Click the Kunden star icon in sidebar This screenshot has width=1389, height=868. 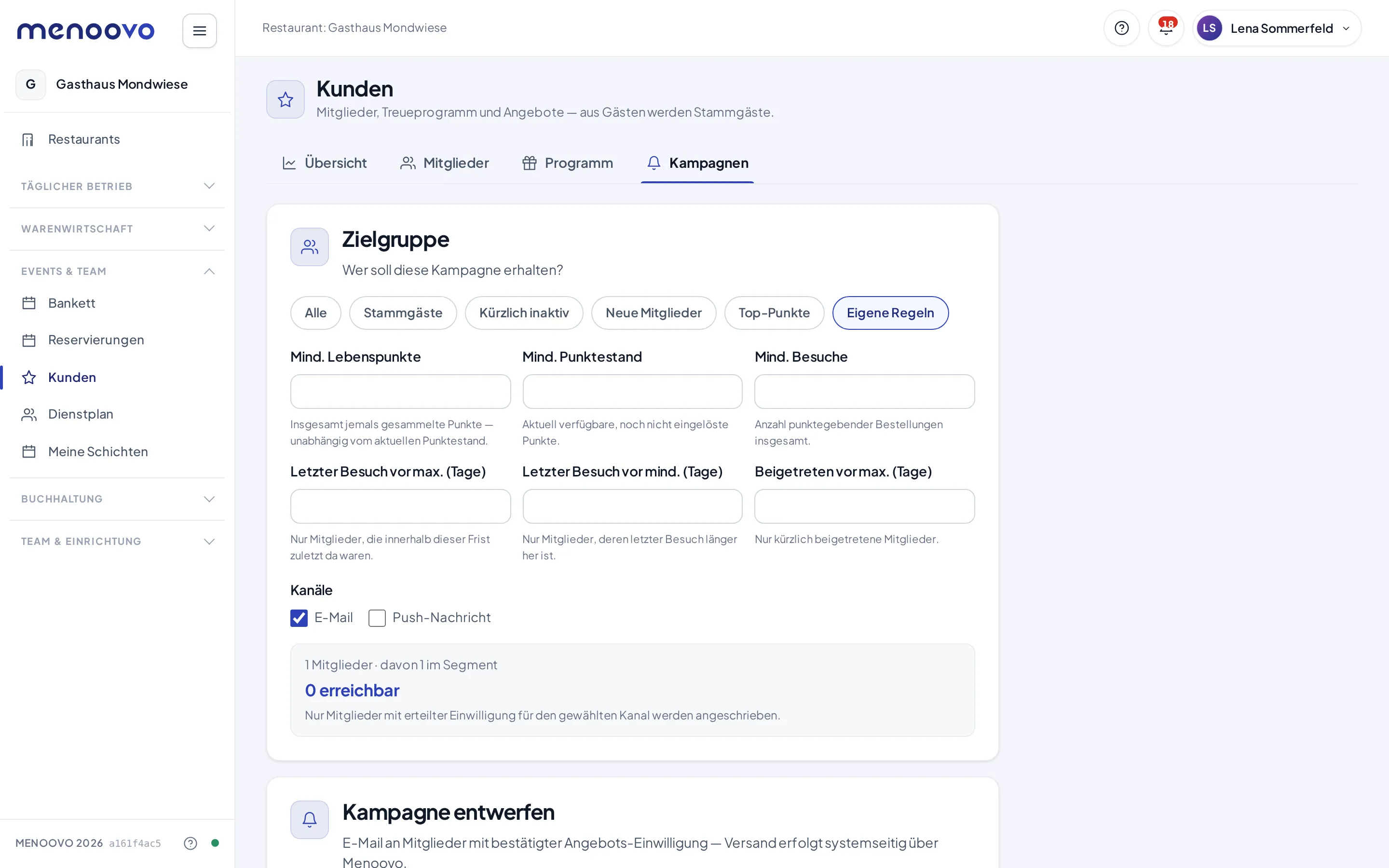[x=29, y=377]
